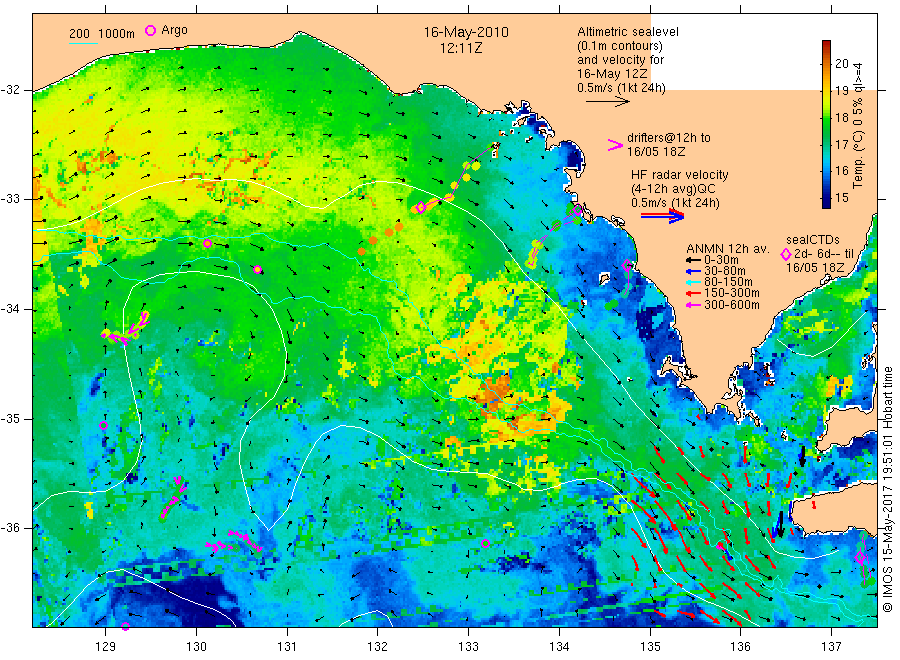Image resolution: width=900 pixels, height=660 pixels.
Task: Click the 16-May-2010 date title
Action: (x=466, y=32)
